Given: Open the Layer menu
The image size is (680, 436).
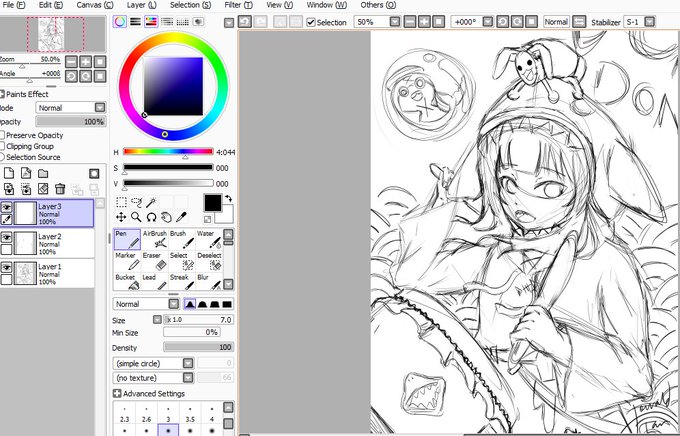Looking at the screenshot, I should pos(142,5).
